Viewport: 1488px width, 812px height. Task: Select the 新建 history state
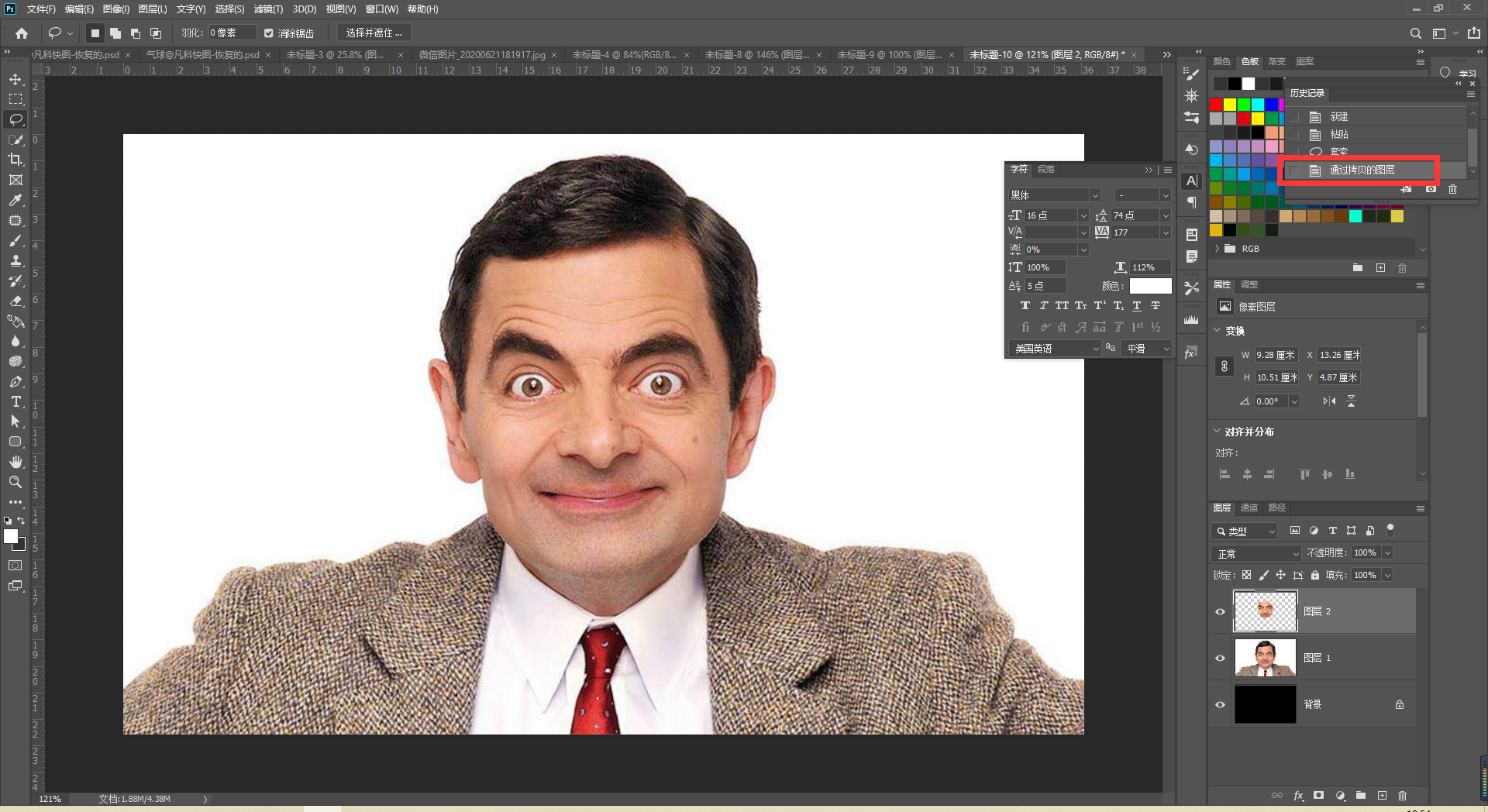[x=1376, y=116]
